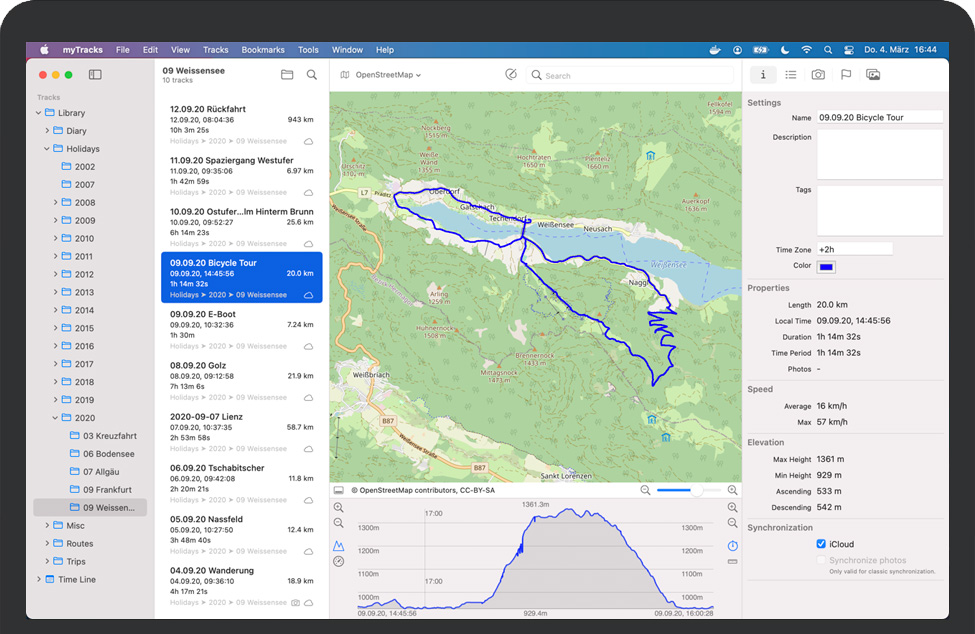Click the search icon in track list header
975x634 pixels.
click(x=312, y=75)
